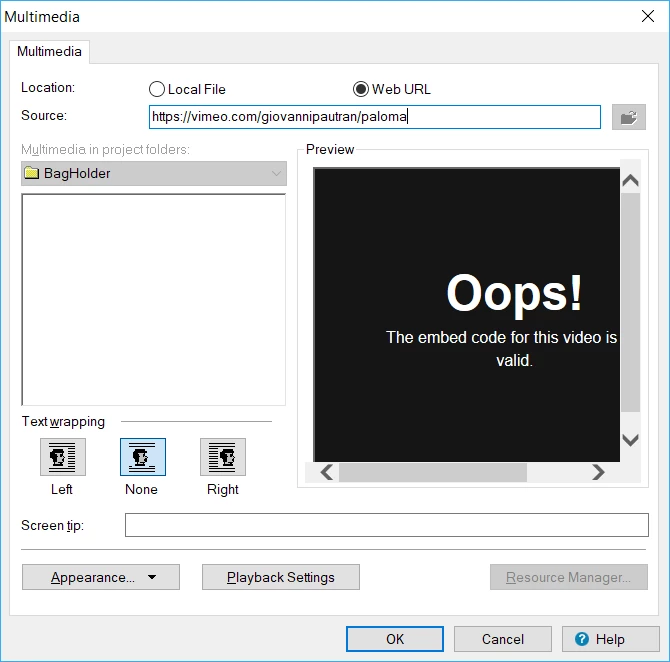
Task: Open the Appearance dropdown arrow
Action: coord(152,577)
